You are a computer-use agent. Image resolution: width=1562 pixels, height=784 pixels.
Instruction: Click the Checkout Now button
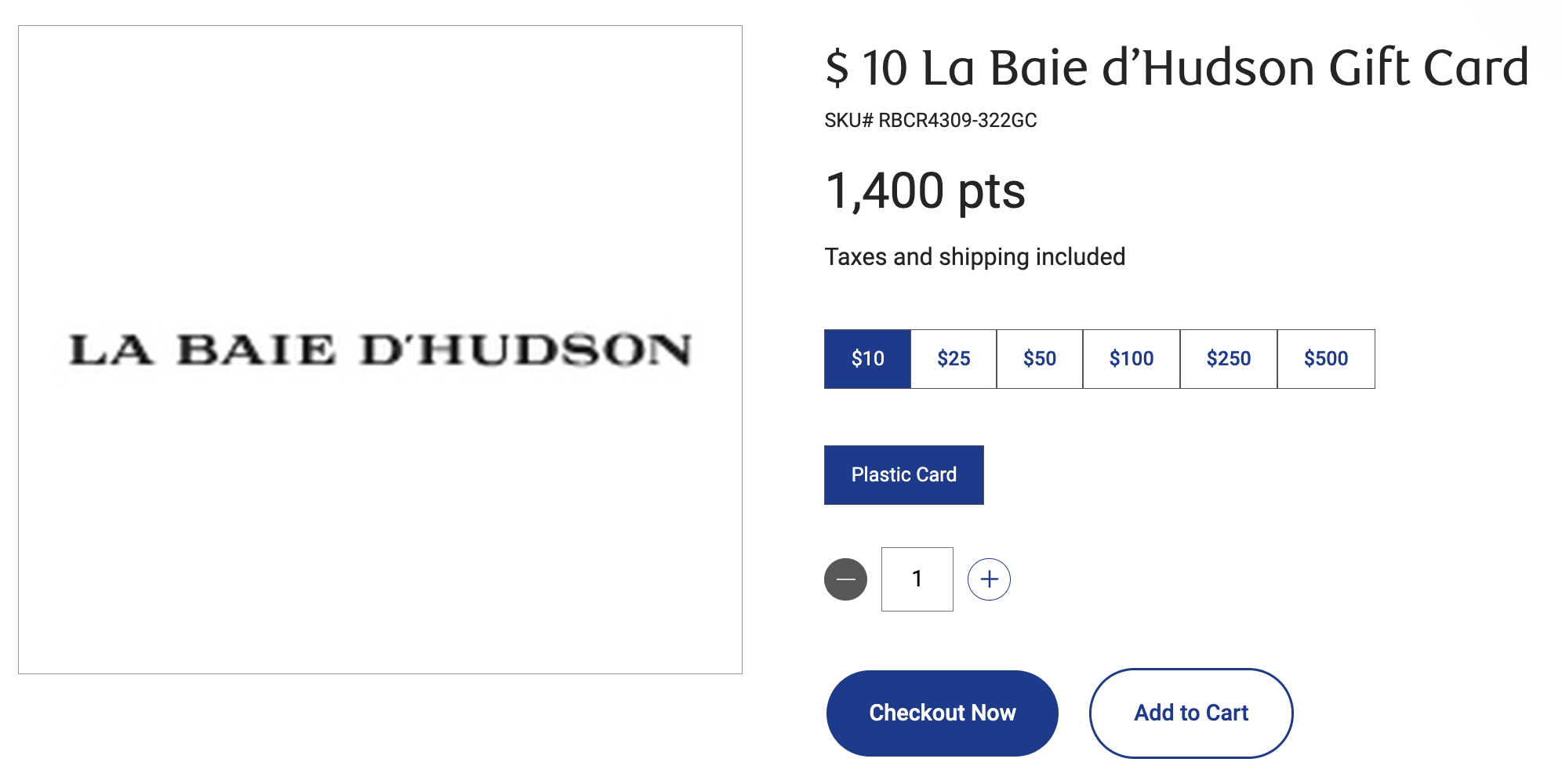pos(942,713)
